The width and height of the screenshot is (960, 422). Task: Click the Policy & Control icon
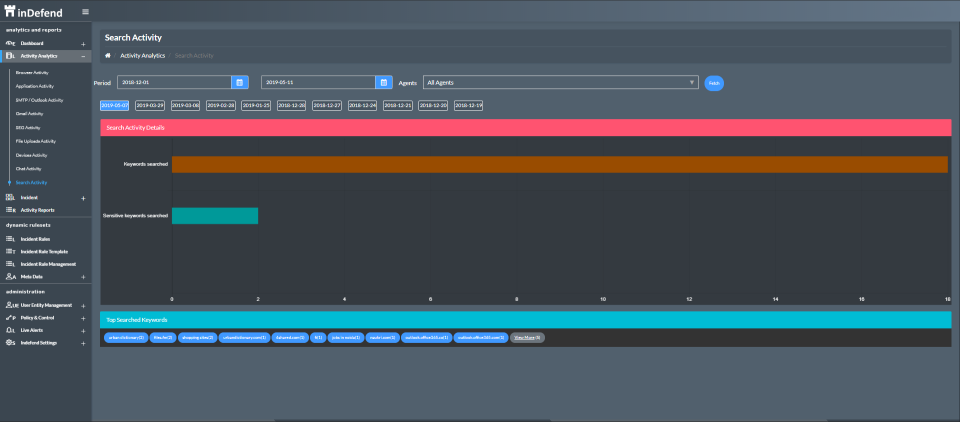tap(10, 317)
